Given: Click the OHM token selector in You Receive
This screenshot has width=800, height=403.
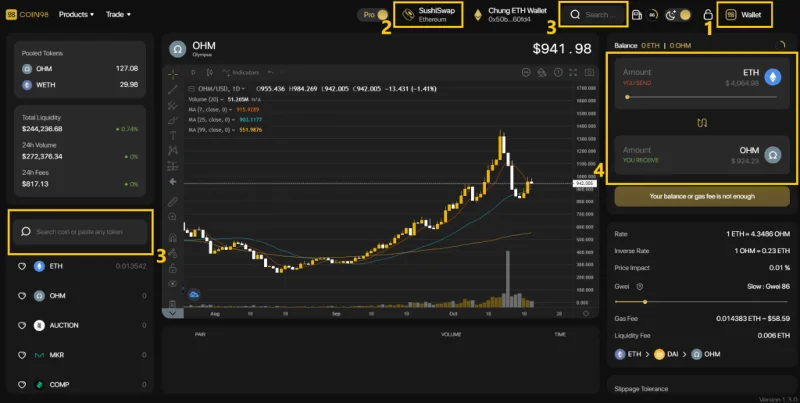Looking at the screenshot, I should [x=760, y=154].
